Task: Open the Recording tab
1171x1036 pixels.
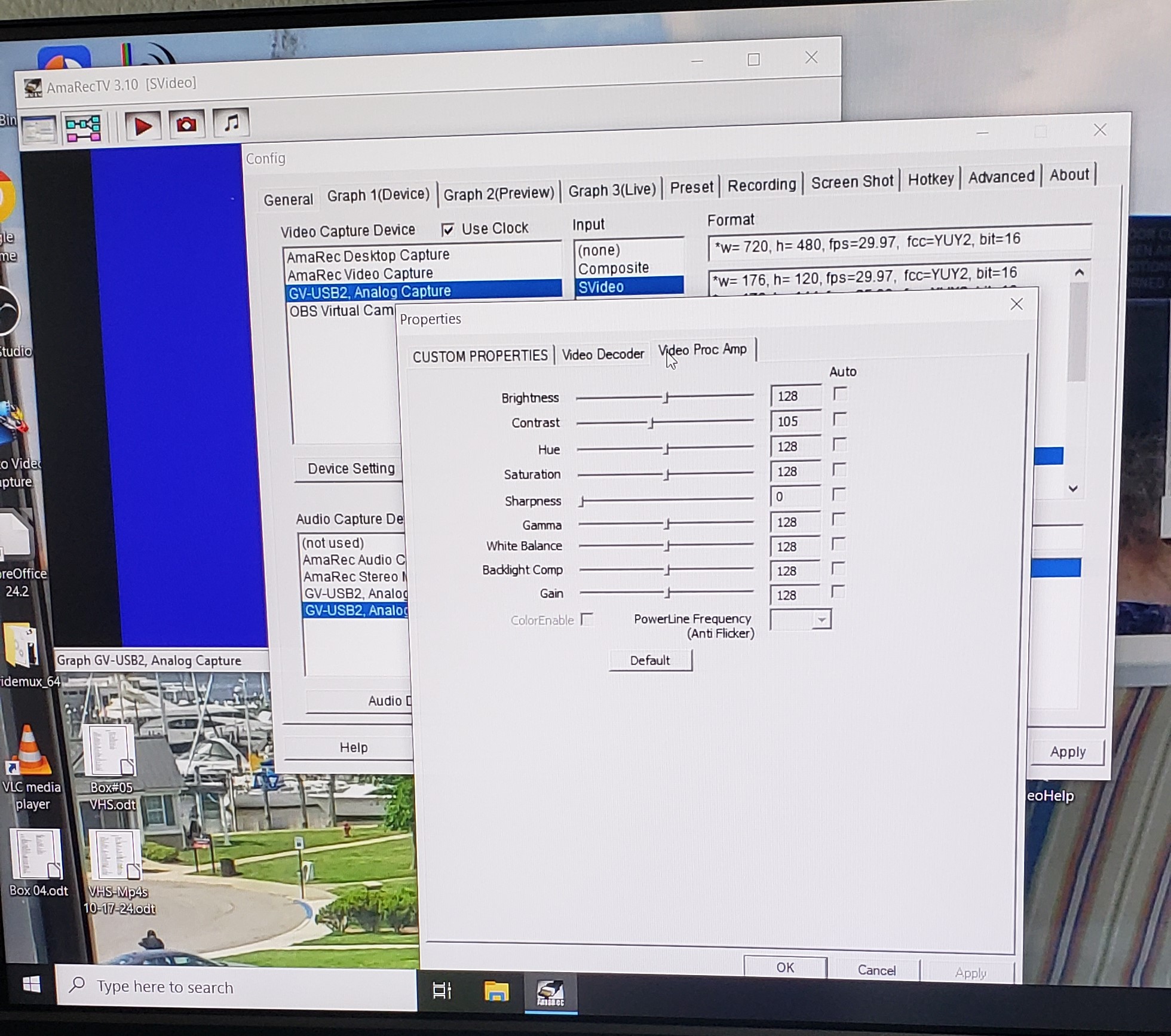Action: (762, 185)
